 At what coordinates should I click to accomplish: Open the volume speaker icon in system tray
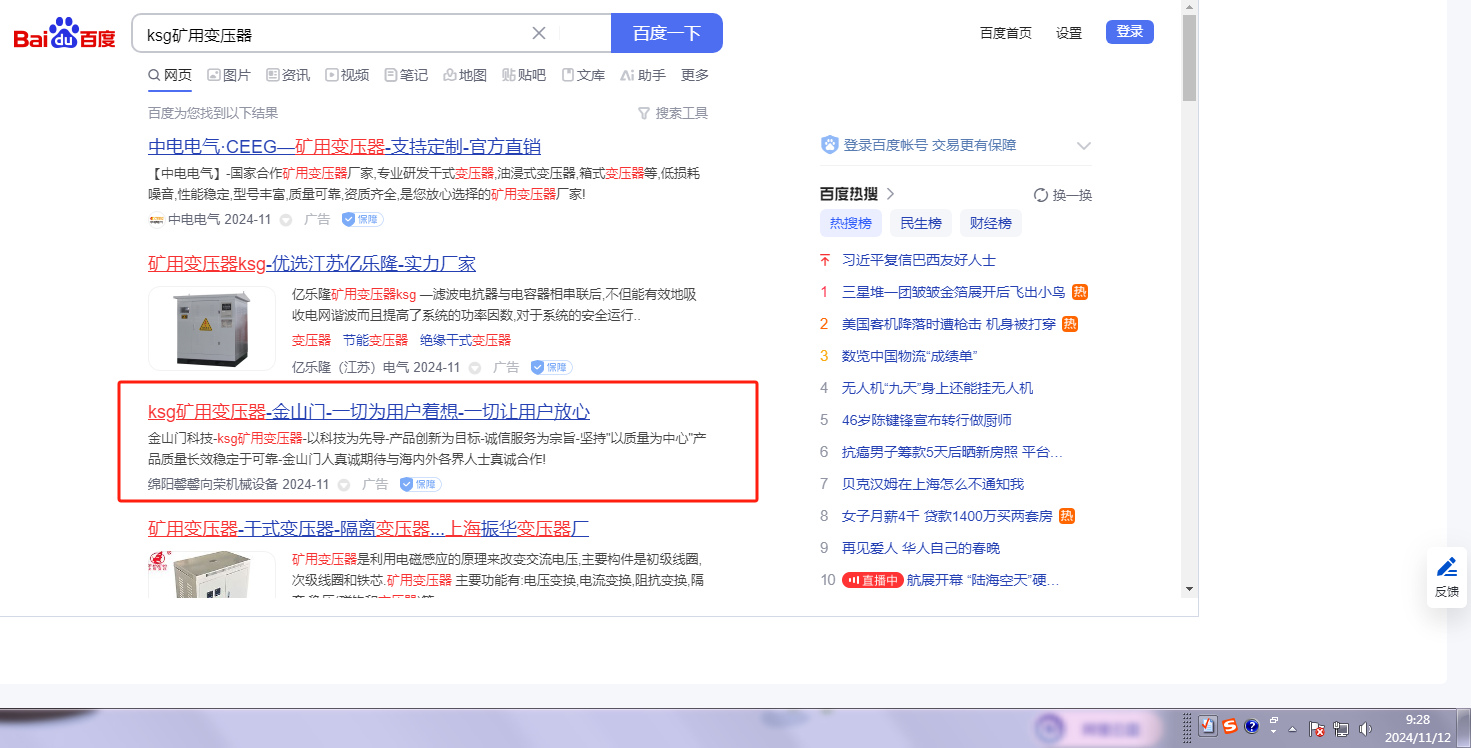click(x=1366, y=728)
